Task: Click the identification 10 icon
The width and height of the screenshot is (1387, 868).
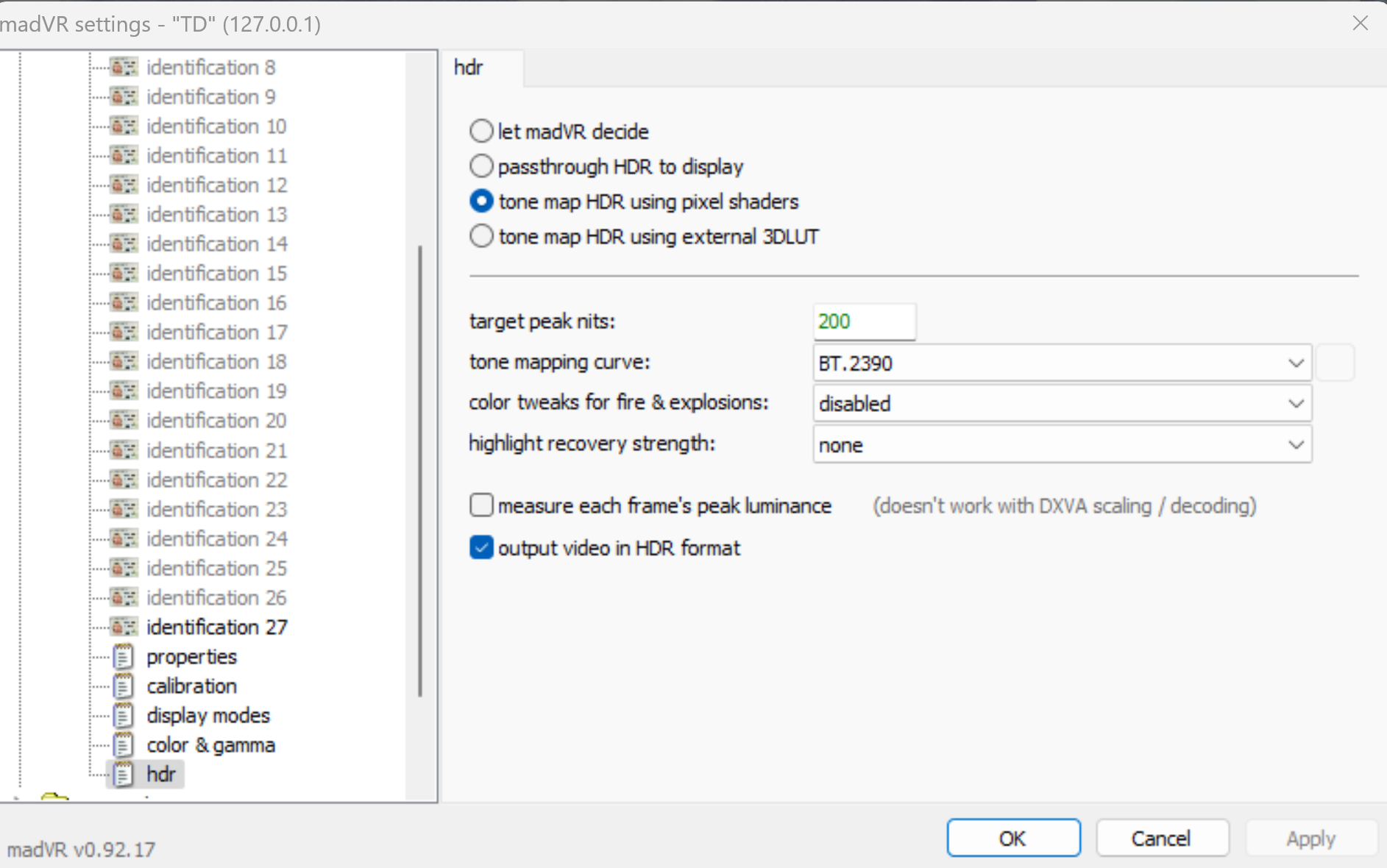Action: click(x=124, y=126)
